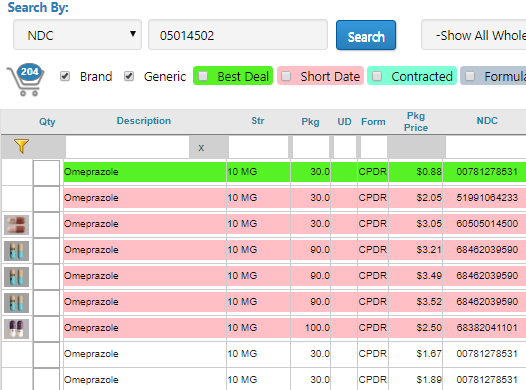Select NDC 68382041101

coord(487,327)
